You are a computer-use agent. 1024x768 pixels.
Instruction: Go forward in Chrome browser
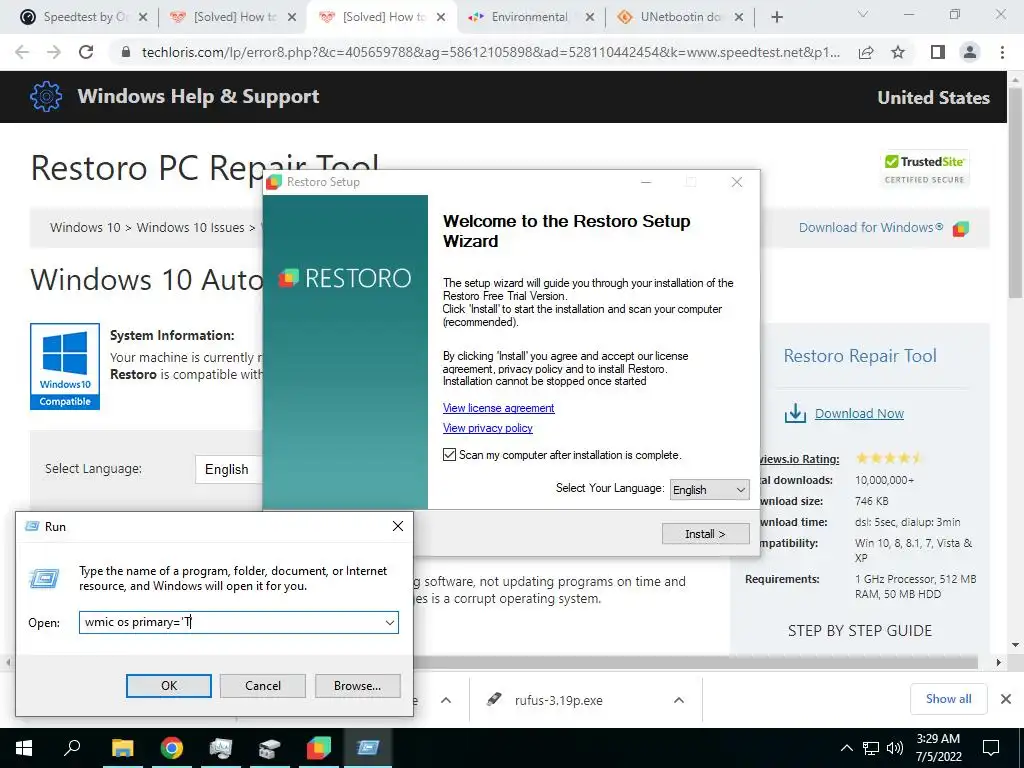[54, 52]
